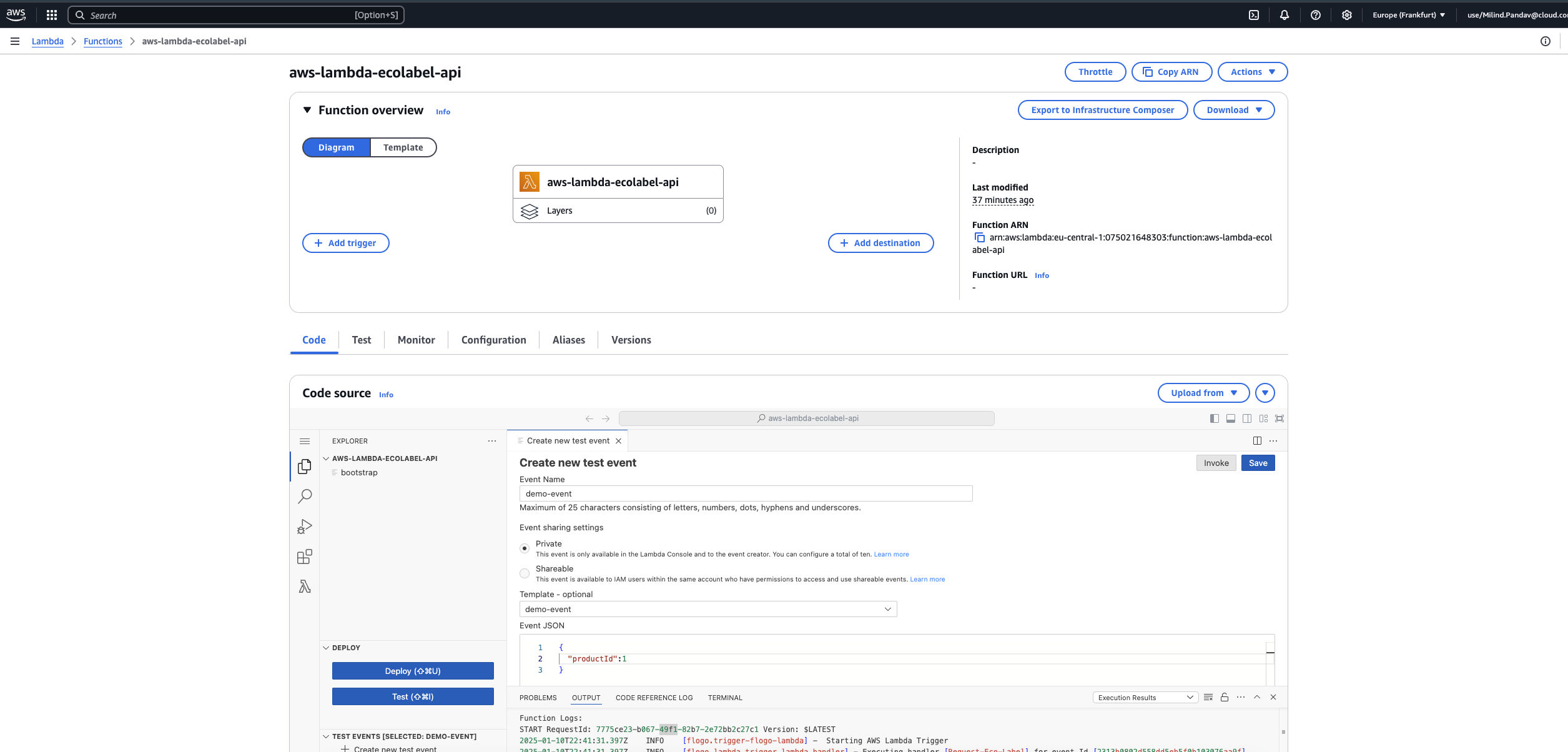Select the Private sharing radio button
This screenshot has height=752, width=1568.
tap(525, 548)
